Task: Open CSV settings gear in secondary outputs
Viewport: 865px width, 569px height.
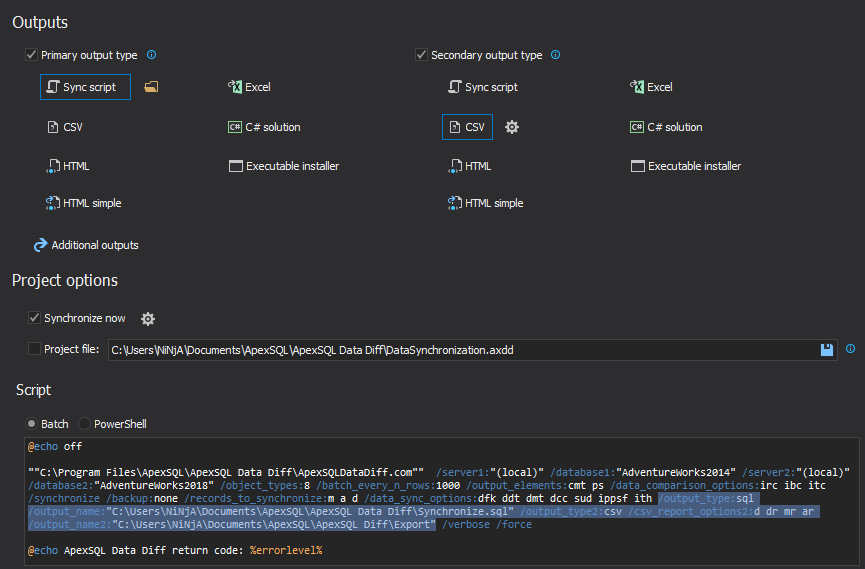Action: click(512, 127)
